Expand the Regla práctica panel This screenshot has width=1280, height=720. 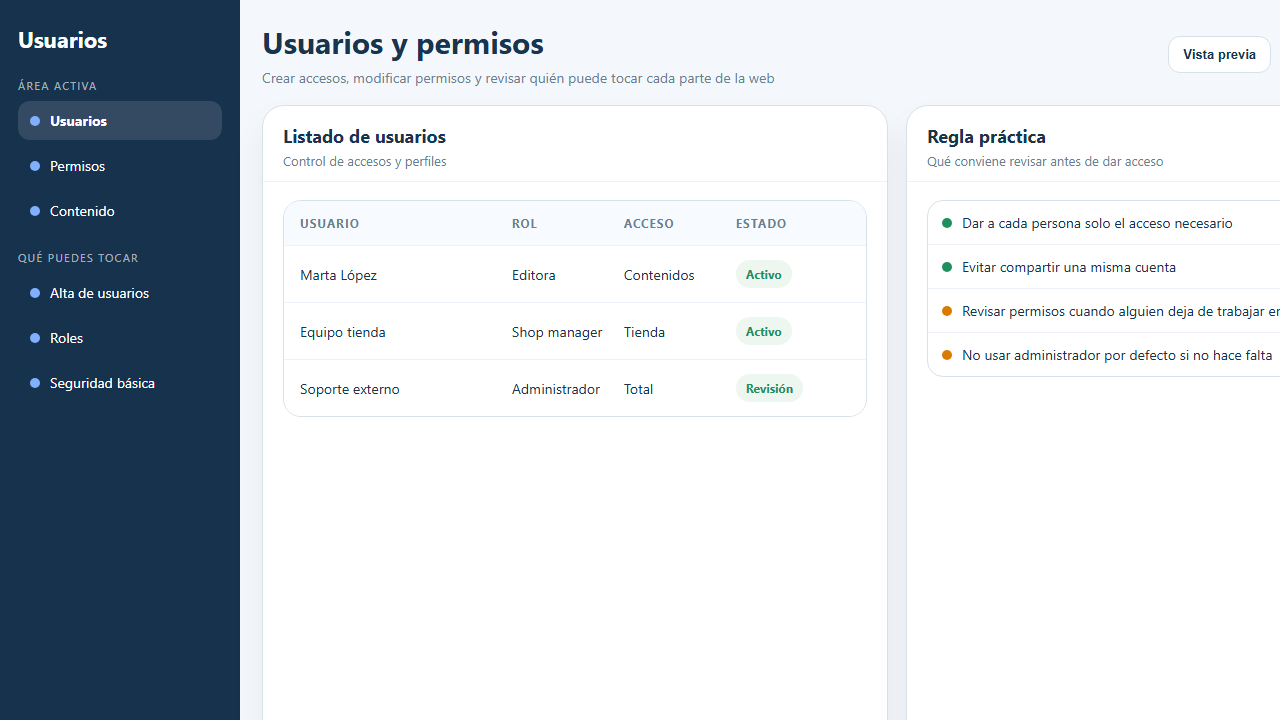tap(986, 136)
